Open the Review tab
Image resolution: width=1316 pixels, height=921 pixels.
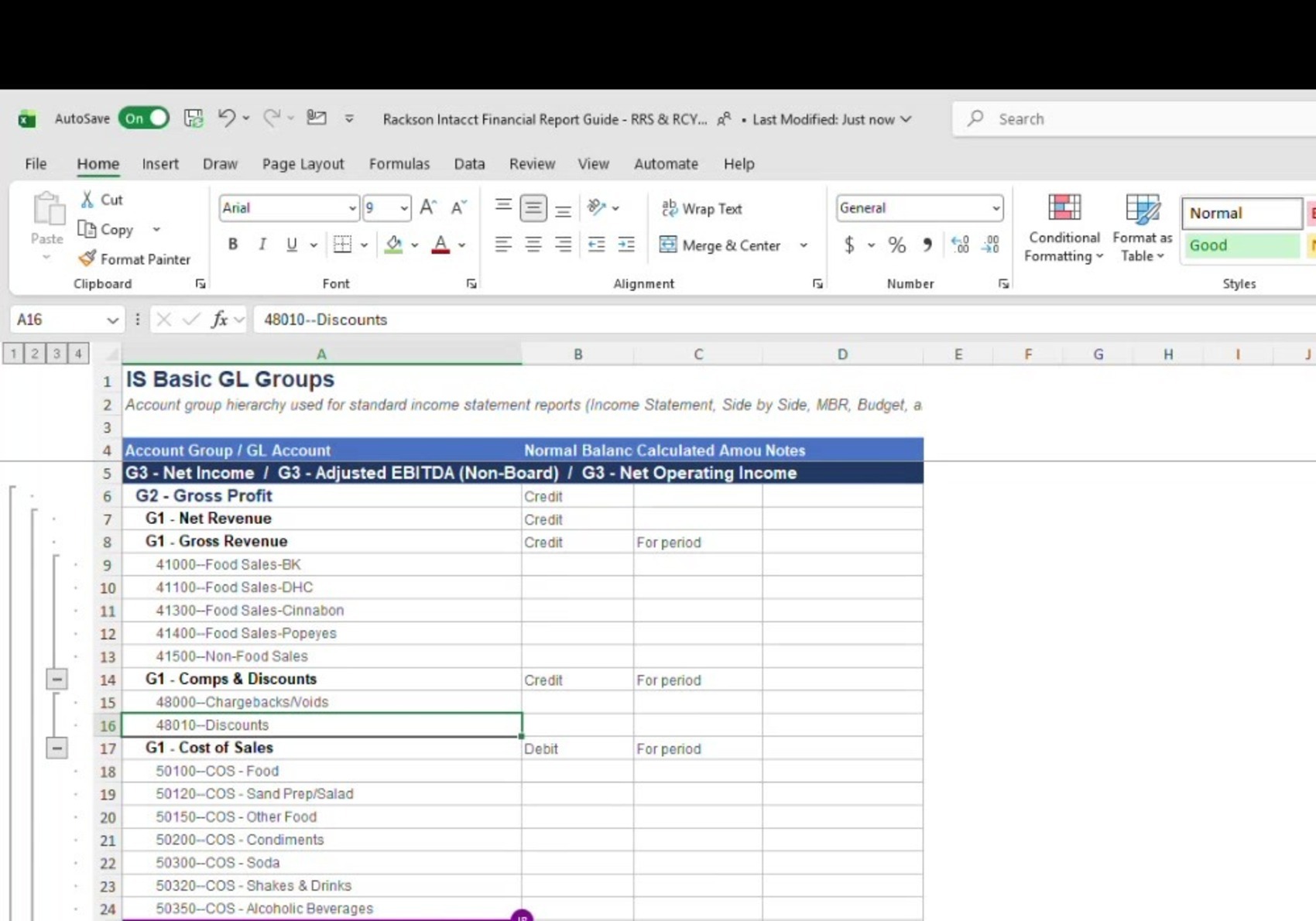(x=532, y=163)
